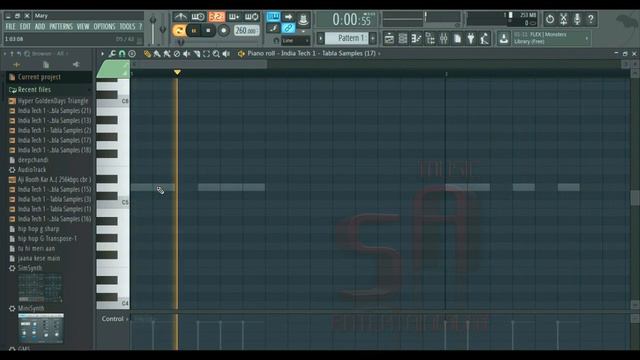Open the EDIT menu
The image size is (640, 360).
(x=25, y=27)
